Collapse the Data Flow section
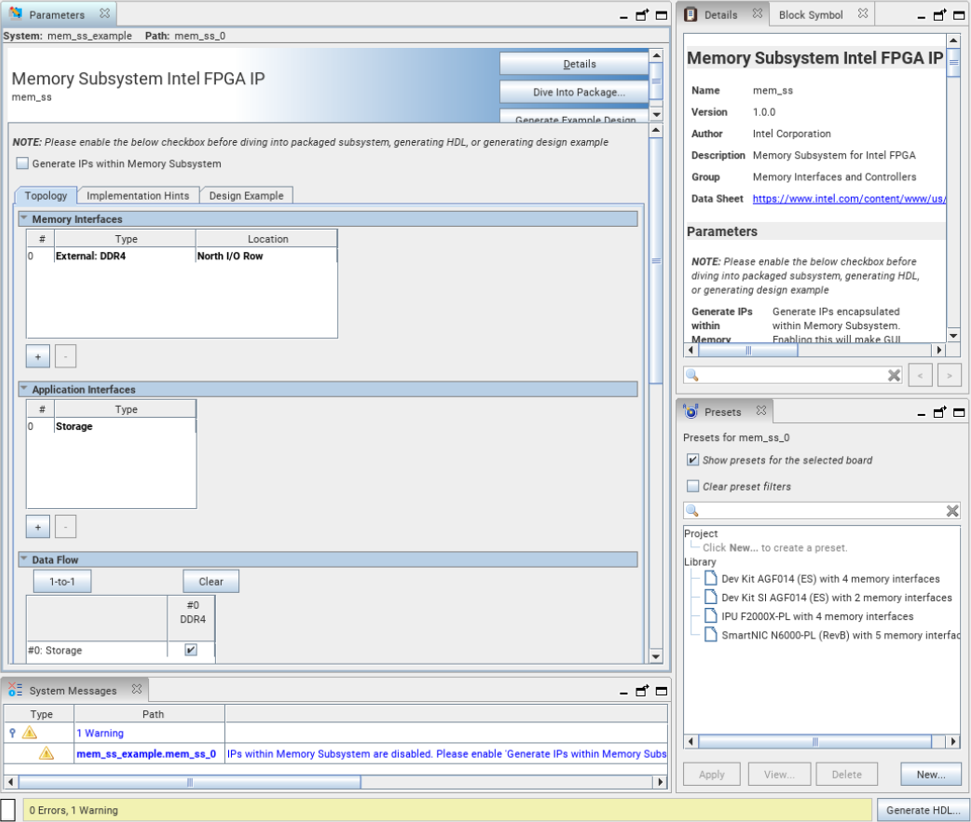 pyautogui.click(x=24, y=559)
